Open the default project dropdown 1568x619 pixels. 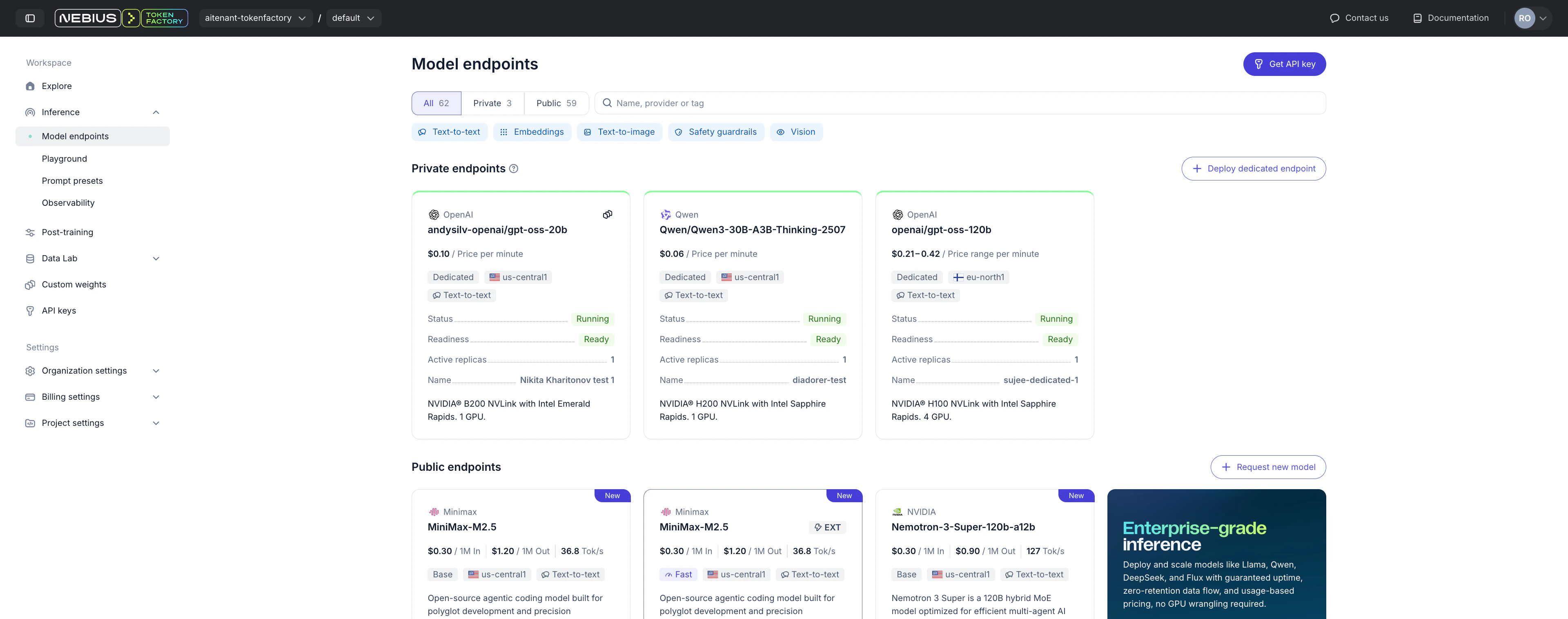point(354,18)
